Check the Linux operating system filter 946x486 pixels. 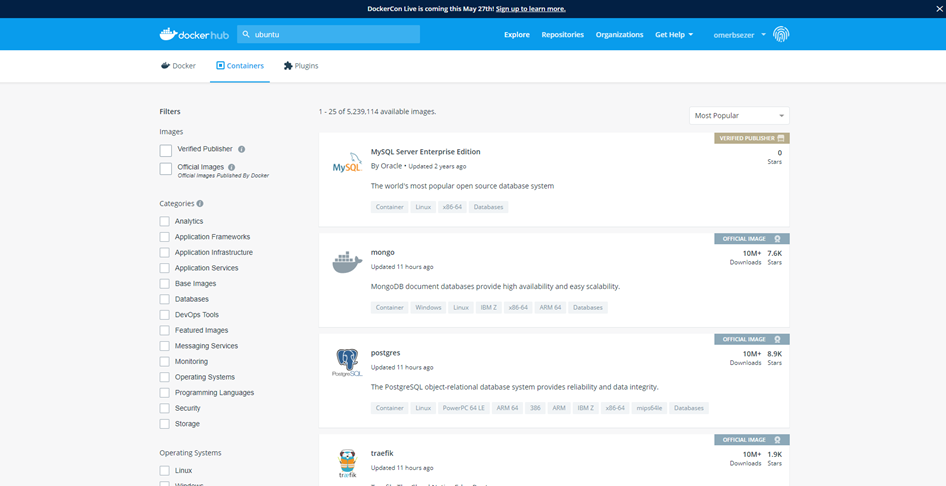165,470
